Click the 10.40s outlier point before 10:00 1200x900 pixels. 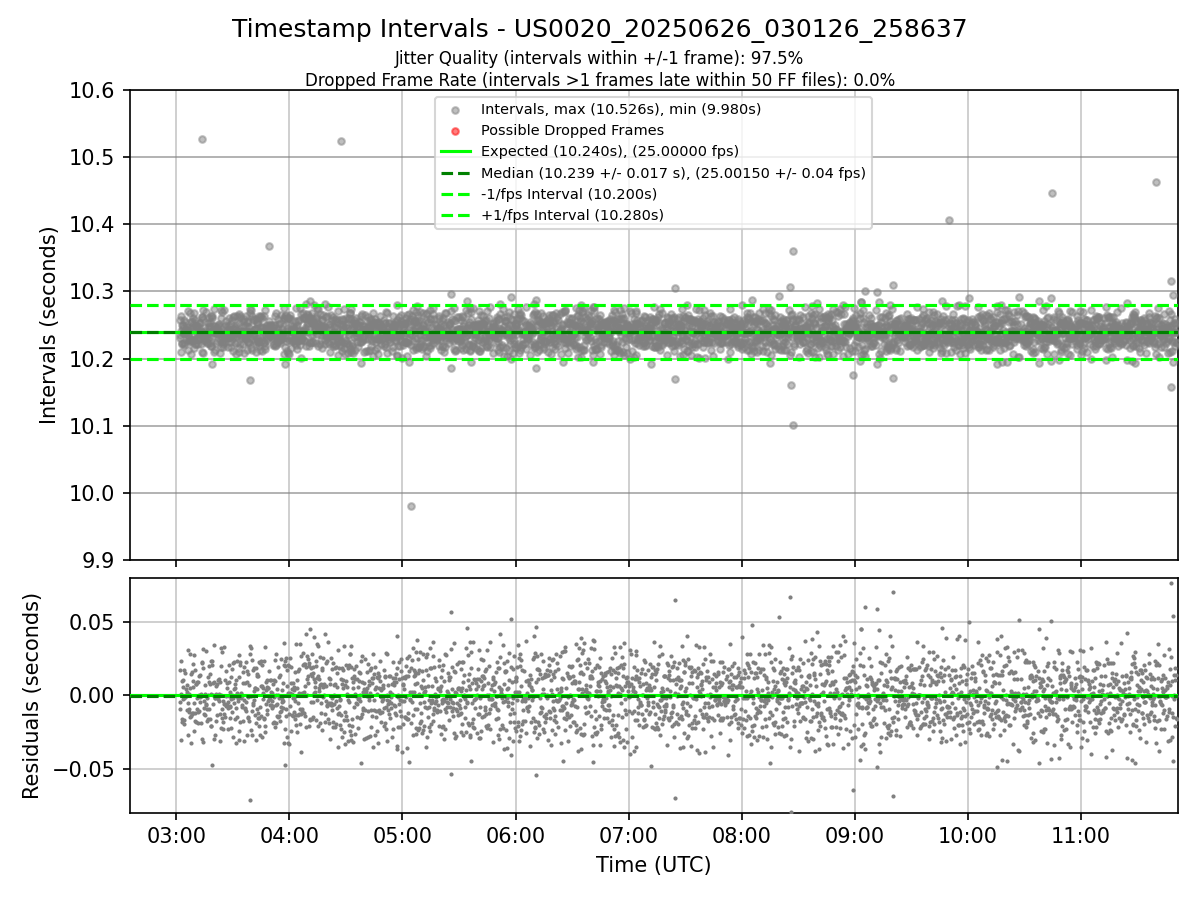pyautogui.click(x=949, y=220)
